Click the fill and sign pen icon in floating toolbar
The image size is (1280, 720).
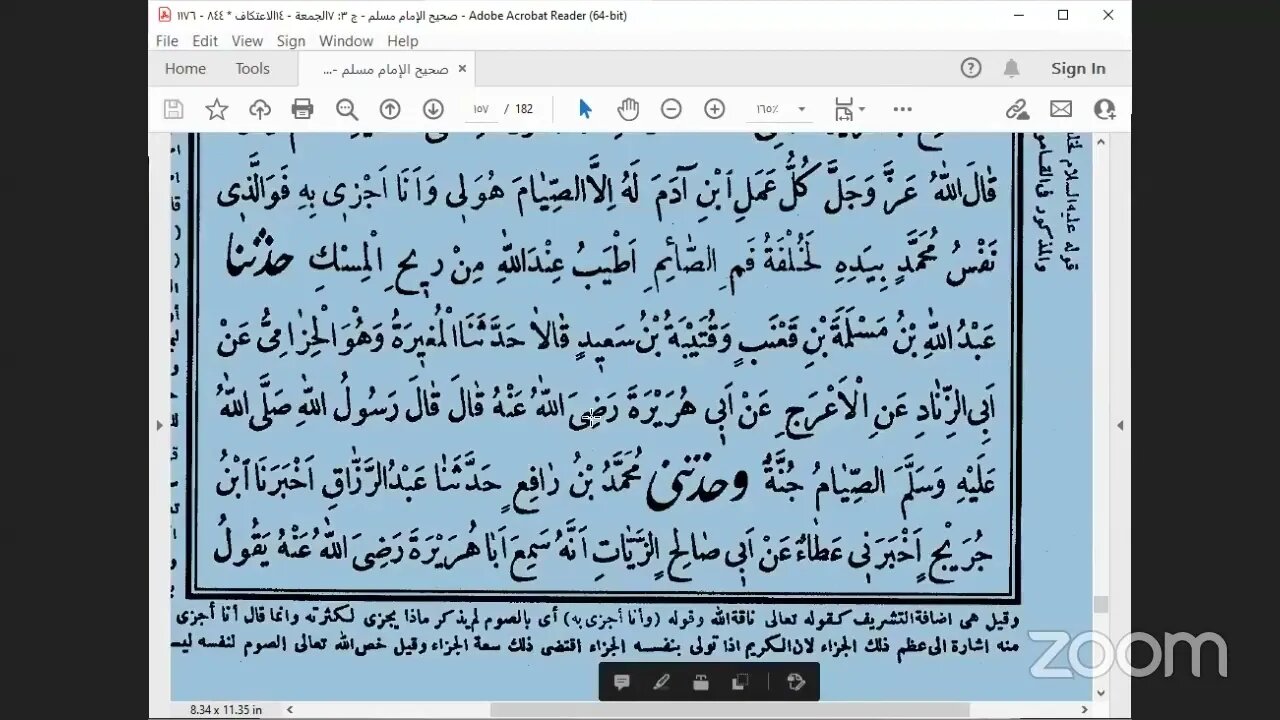[x=796, y=682]
